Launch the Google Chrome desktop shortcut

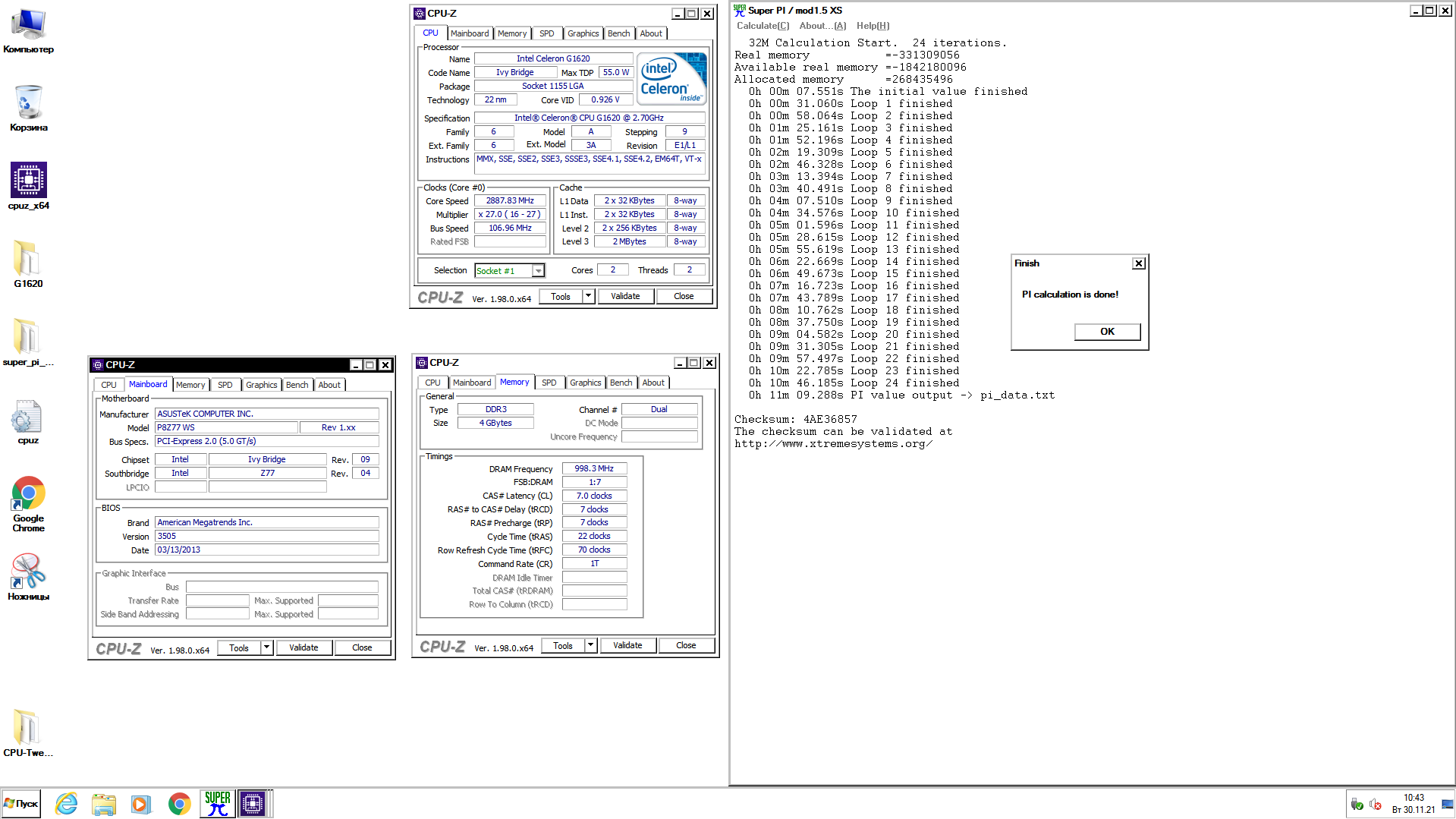point(28,504)
